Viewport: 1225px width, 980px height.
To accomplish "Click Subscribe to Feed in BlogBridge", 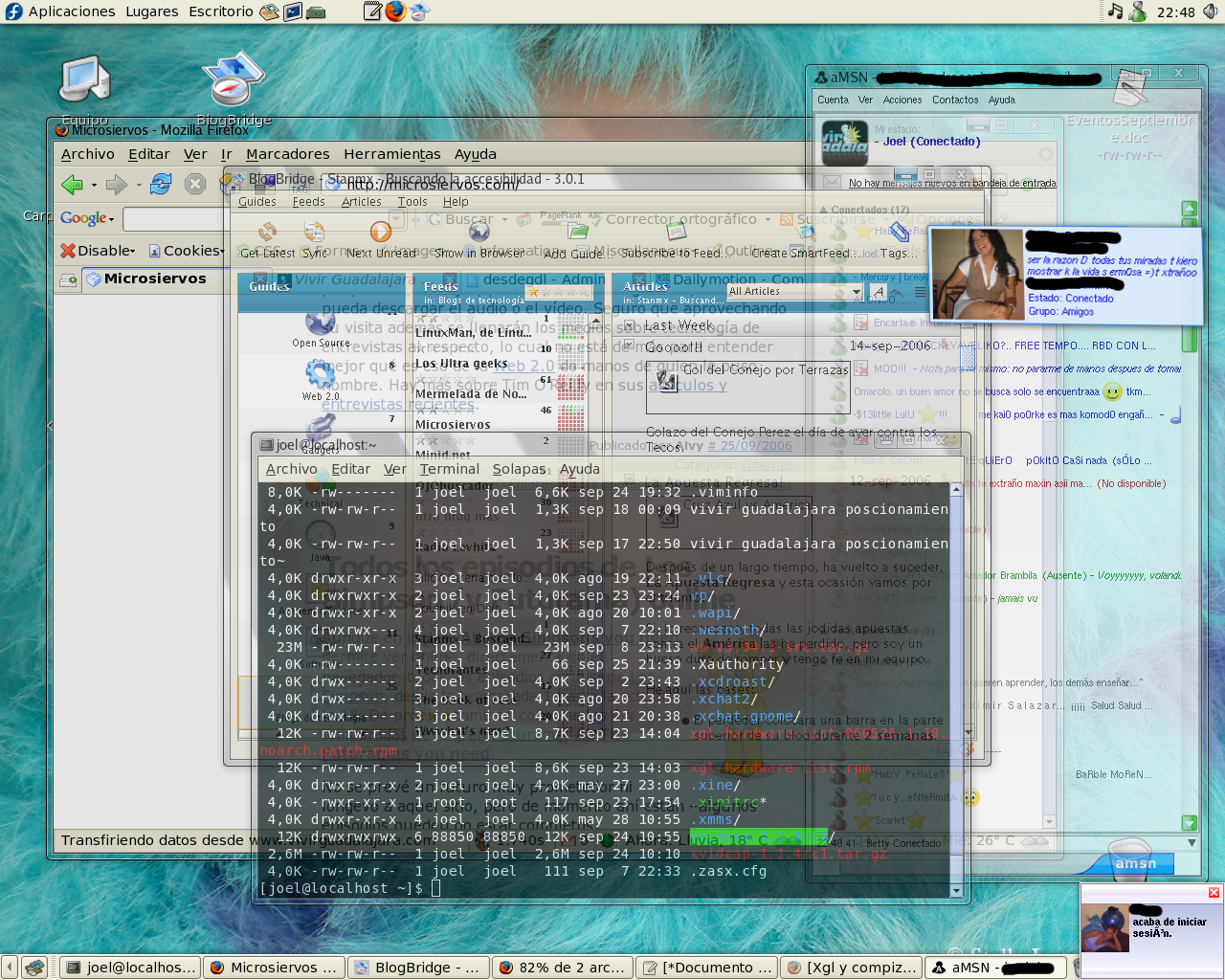I will (x=676, y=239).
